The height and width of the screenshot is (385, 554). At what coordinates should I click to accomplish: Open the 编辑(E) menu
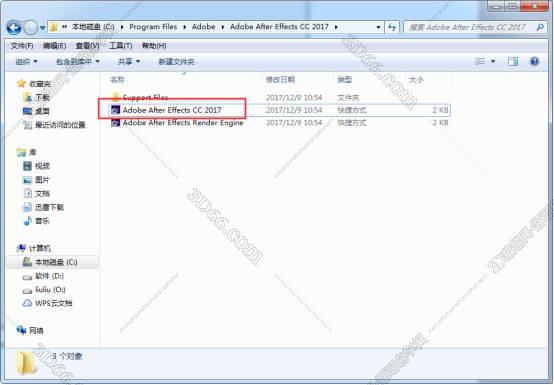[x=54, y=46]
